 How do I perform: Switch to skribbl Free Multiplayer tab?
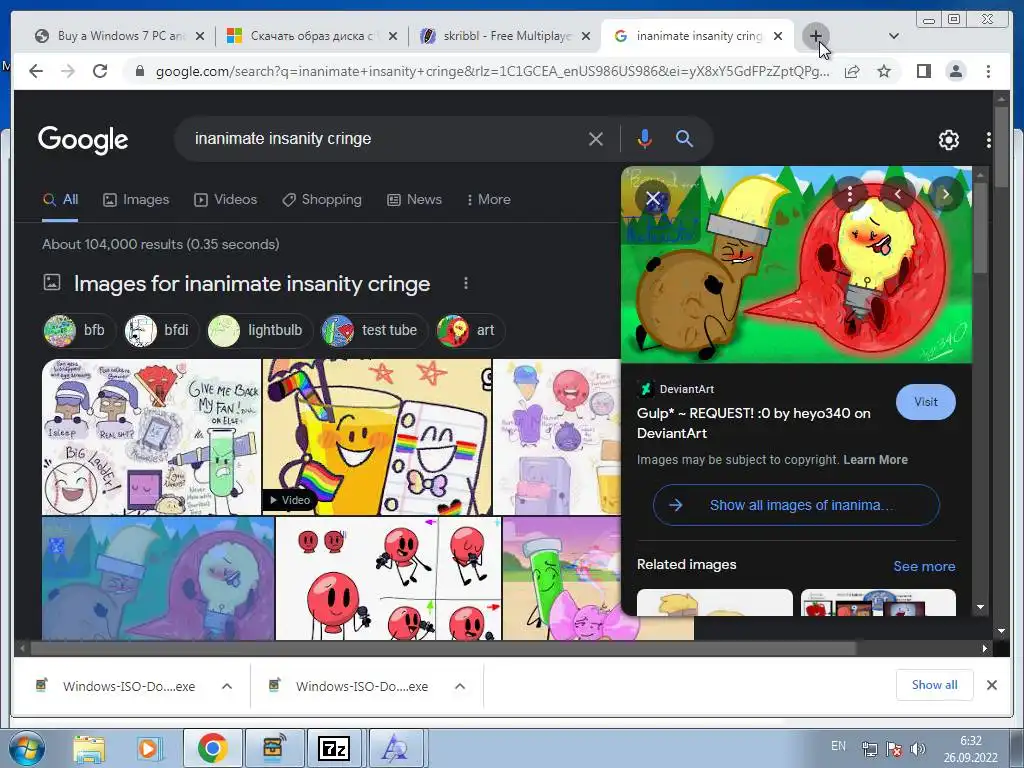[503, 36]
